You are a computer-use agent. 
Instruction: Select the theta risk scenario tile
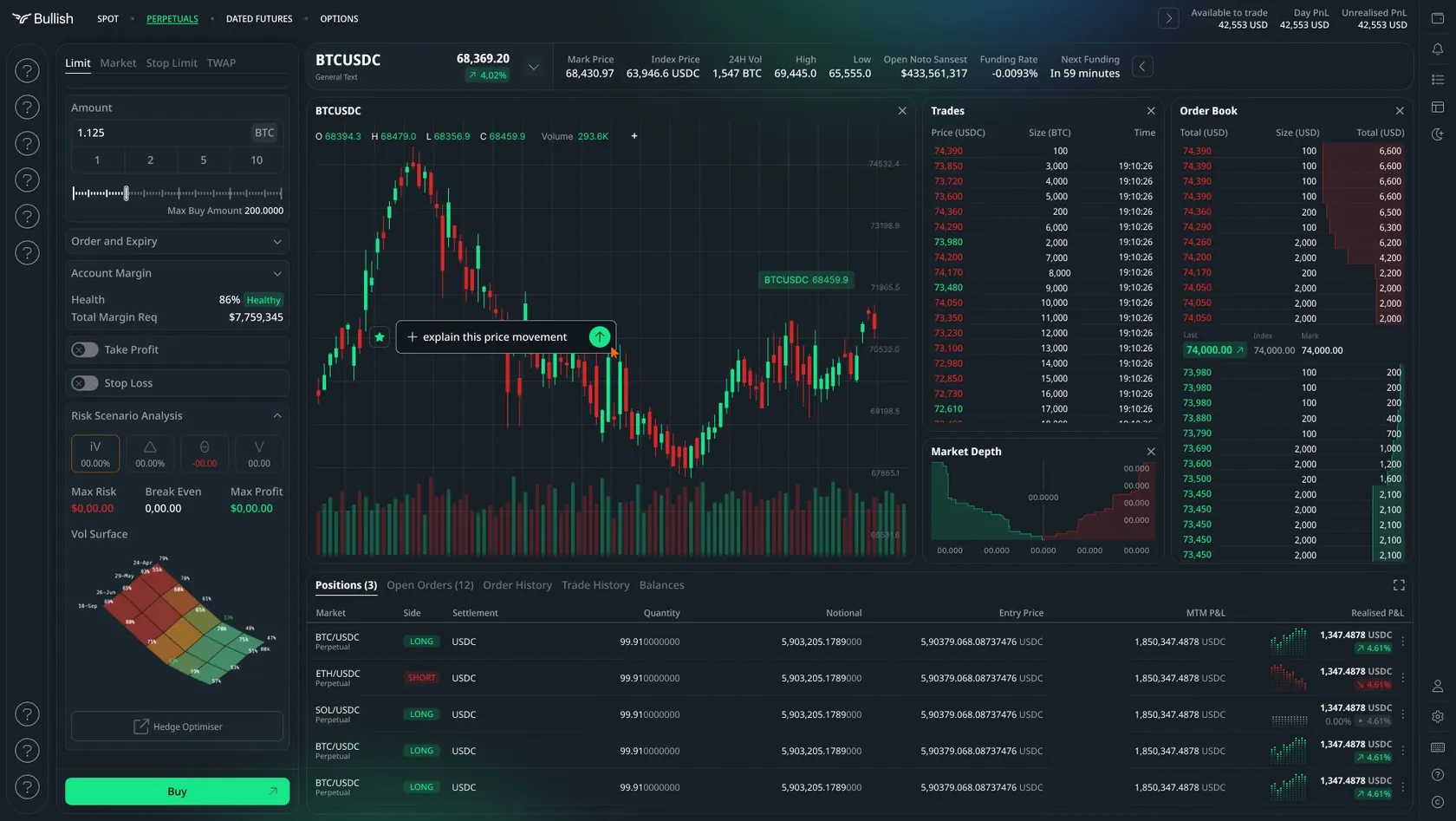coord(205,453)
